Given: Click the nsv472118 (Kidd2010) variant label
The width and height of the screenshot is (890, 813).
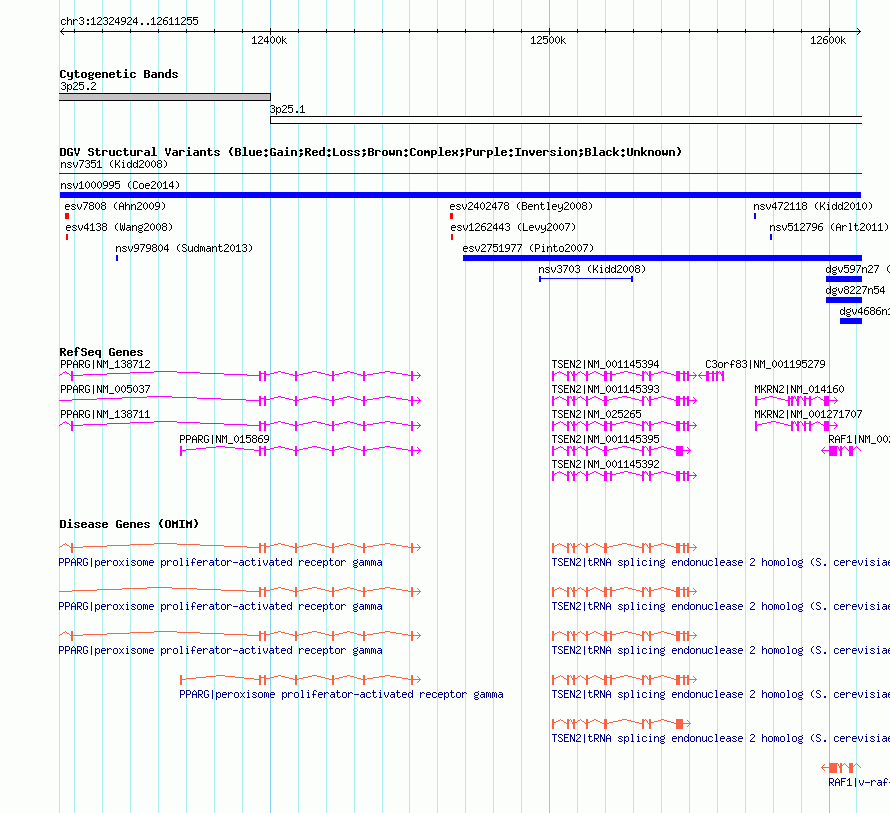Looking at the screenshot, I should pos(813,206).
